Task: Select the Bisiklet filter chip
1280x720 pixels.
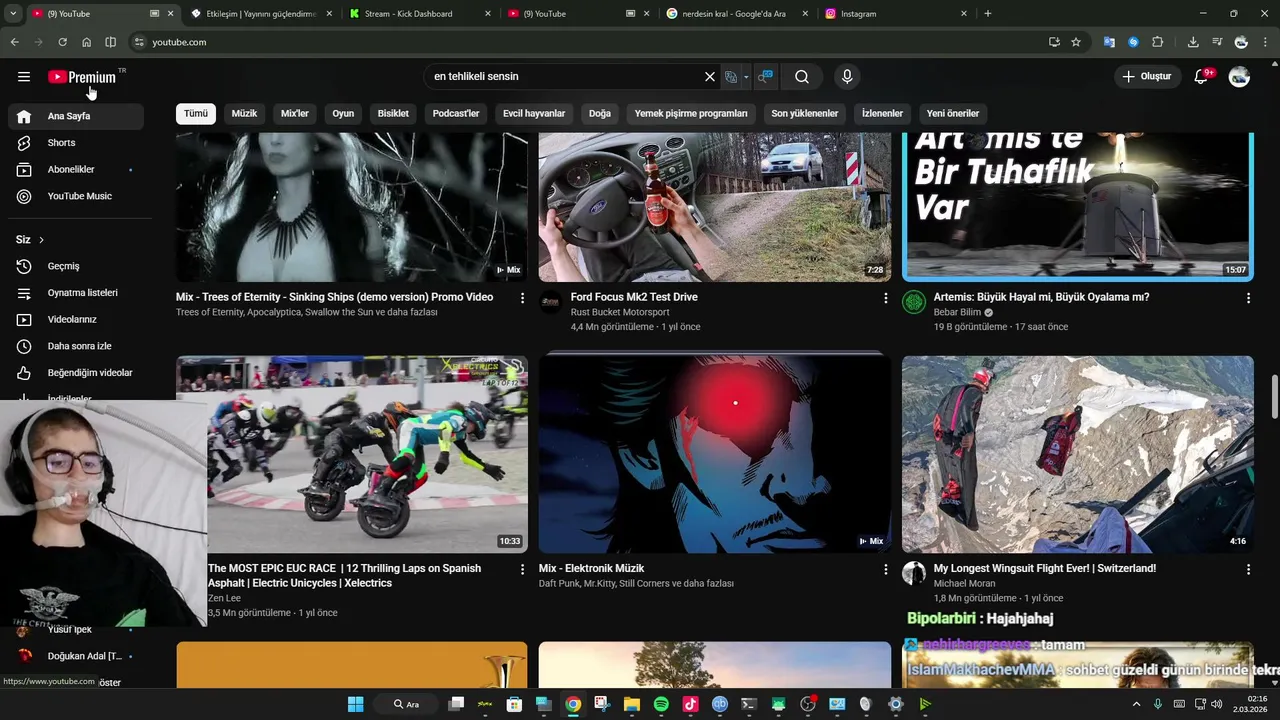Action: pos(393,113)
